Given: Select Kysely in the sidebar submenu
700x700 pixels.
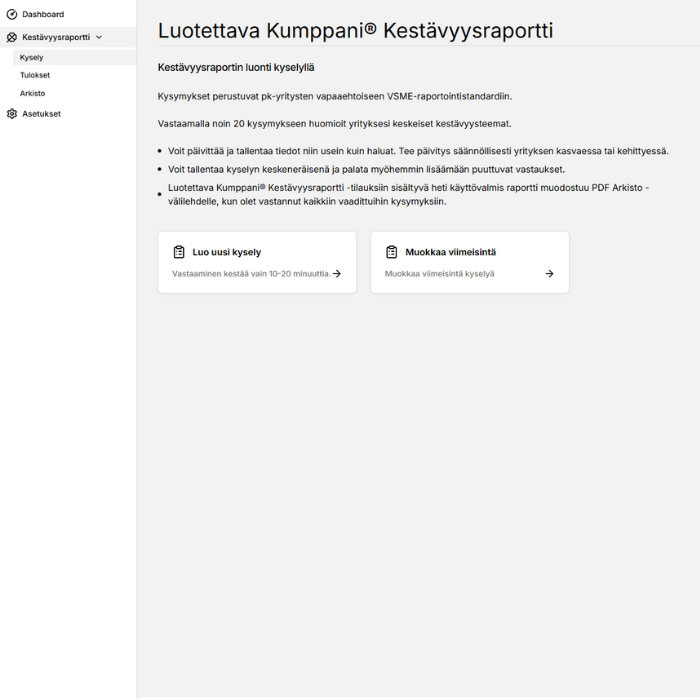Looking at the screenshot, I should pos(32,57).
